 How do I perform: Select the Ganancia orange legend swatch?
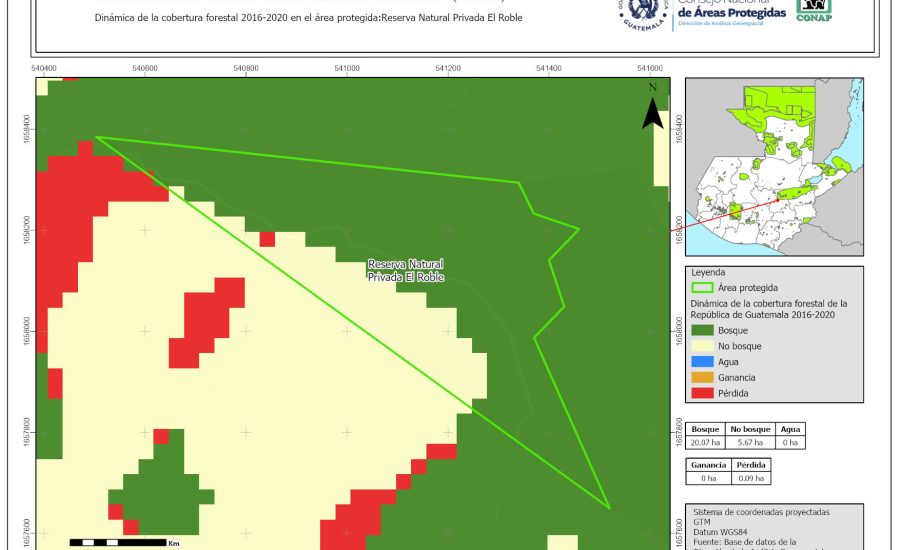point(702,377)
